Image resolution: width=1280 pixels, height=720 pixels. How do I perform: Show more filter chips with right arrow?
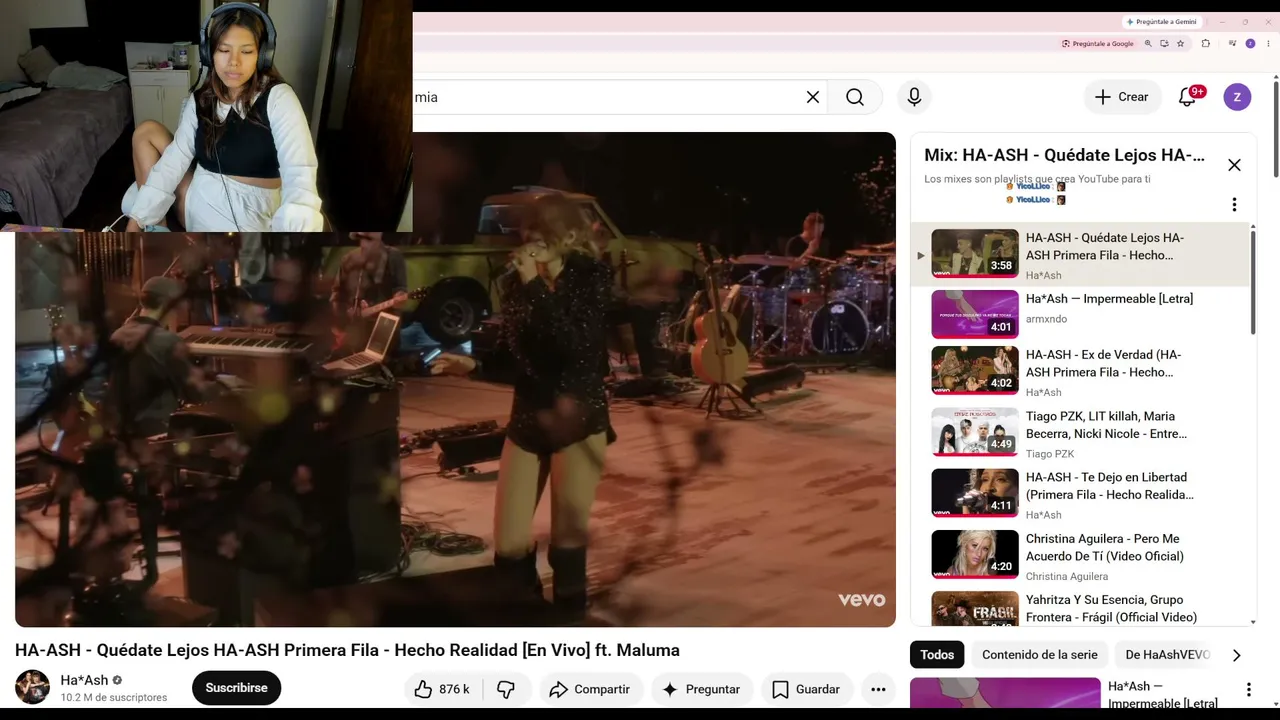point(1236,655)
